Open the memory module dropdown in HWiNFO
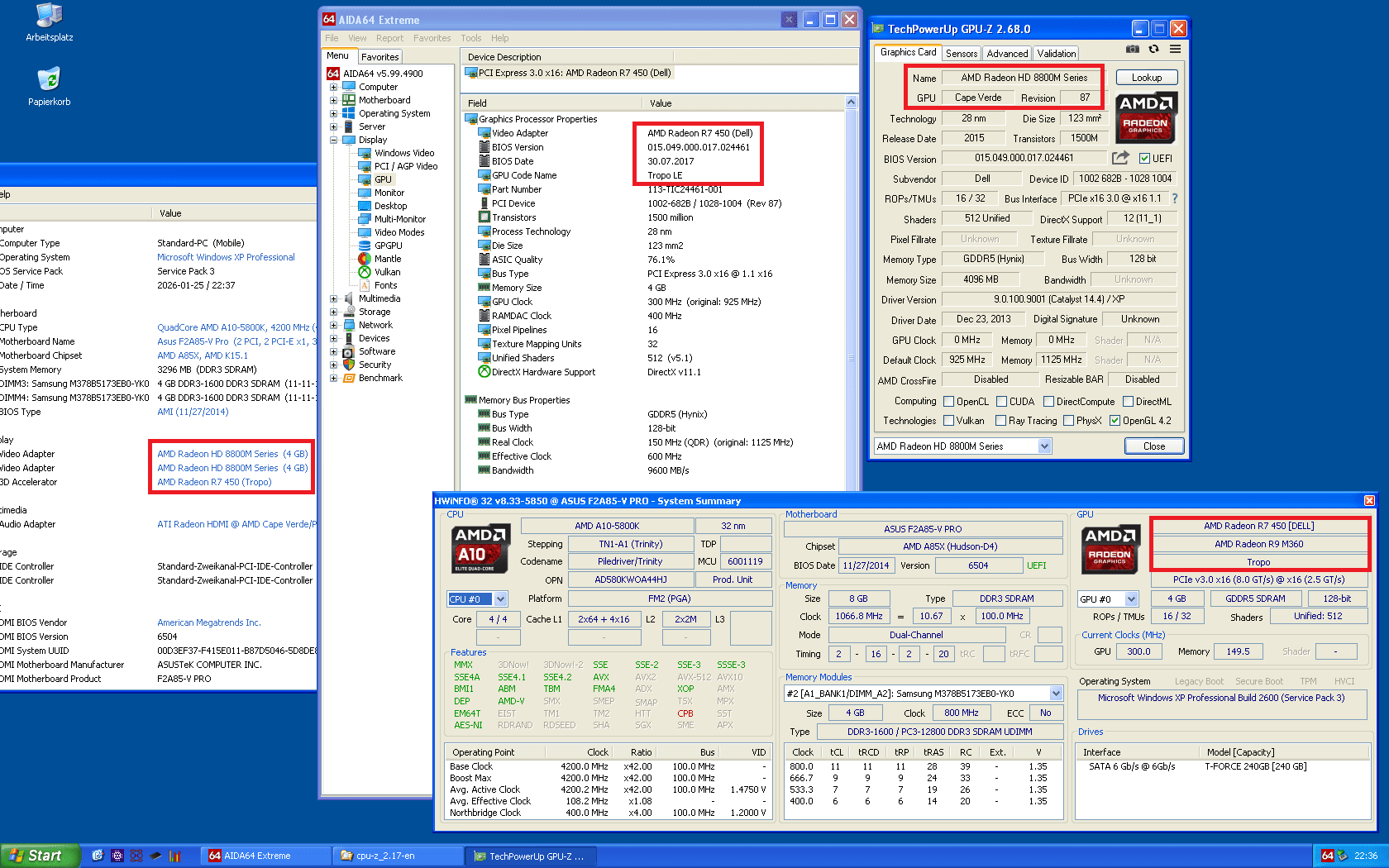This screenshot has height=868, width=1389. click(x=1056, y=694)
